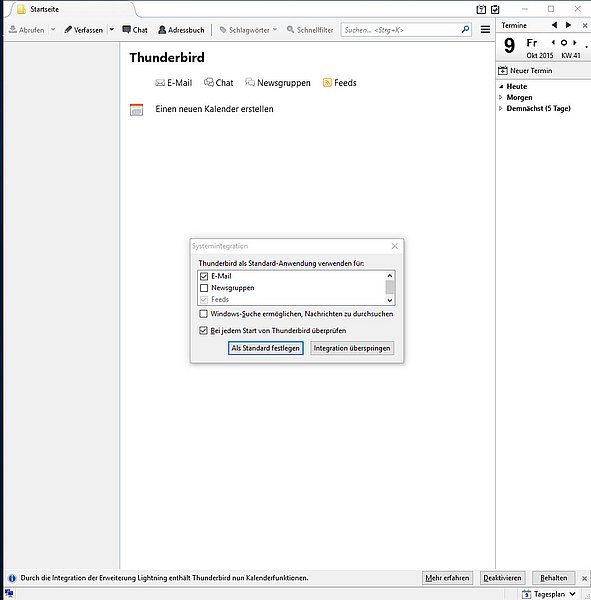The width and height of the screenshot is (591, 600).
Task: Uncheck Bei jedem Start überprüfen
Action: pyautogui.click(x=203, y=330)
